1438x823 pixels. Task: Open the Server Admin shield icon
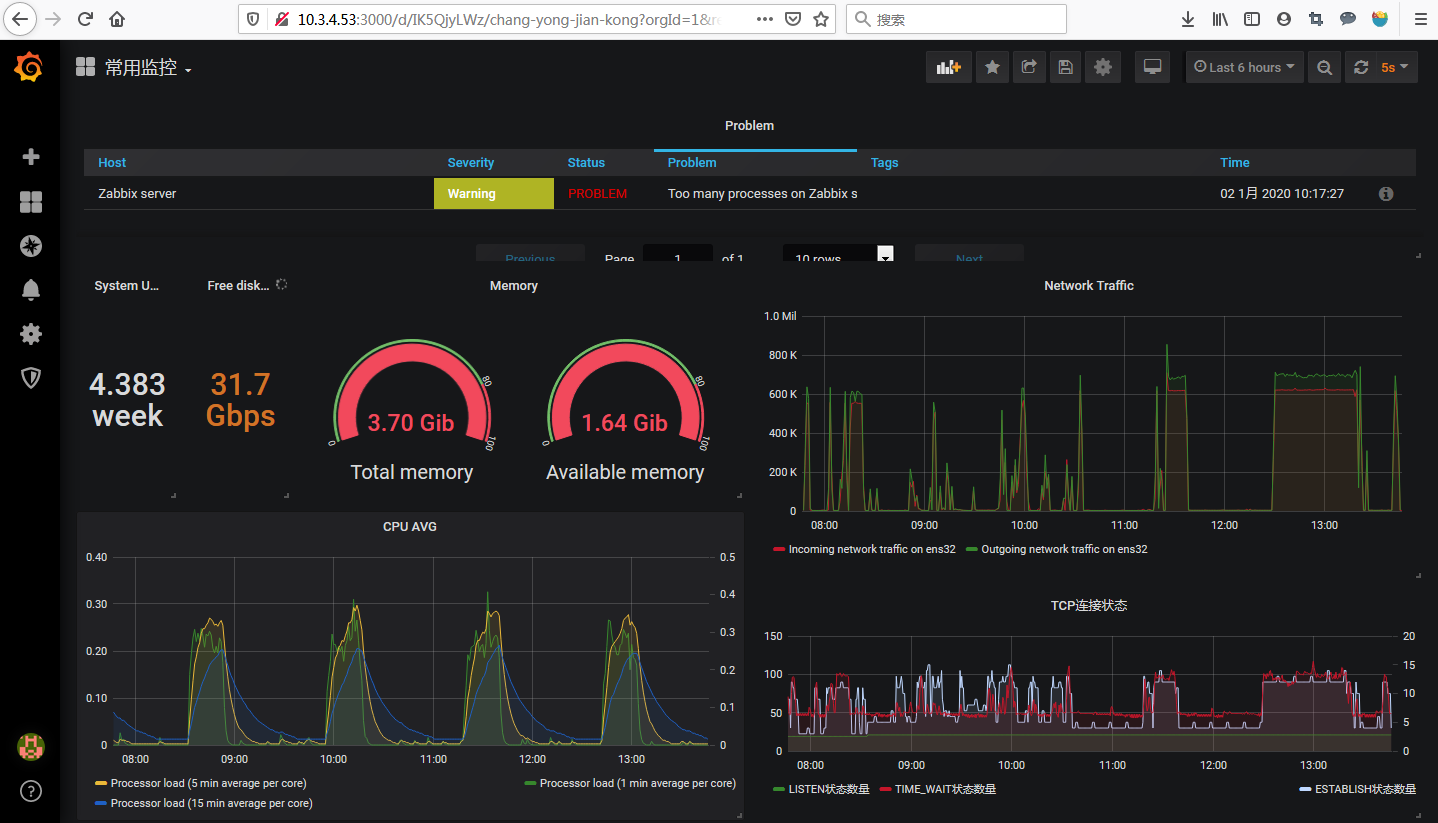click(31, 378)
